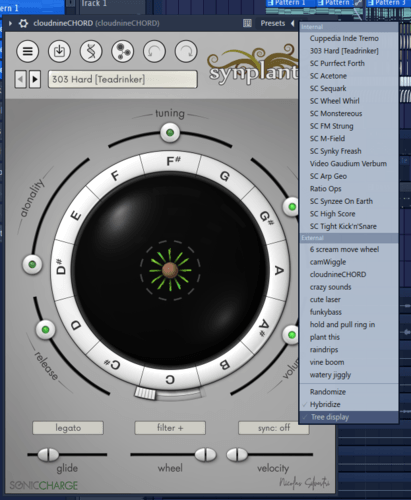Select preset SC FM Strung
Screen dimensions: 411x500
[x=349, y=126]
